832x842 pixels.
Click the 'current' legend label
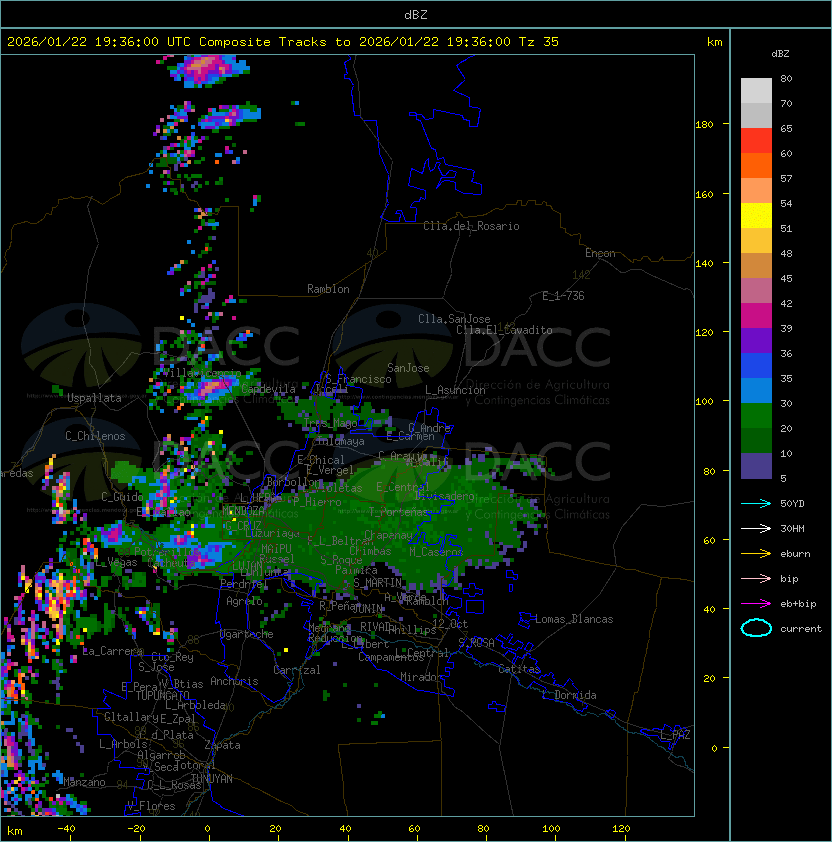[x=801, y=629]
